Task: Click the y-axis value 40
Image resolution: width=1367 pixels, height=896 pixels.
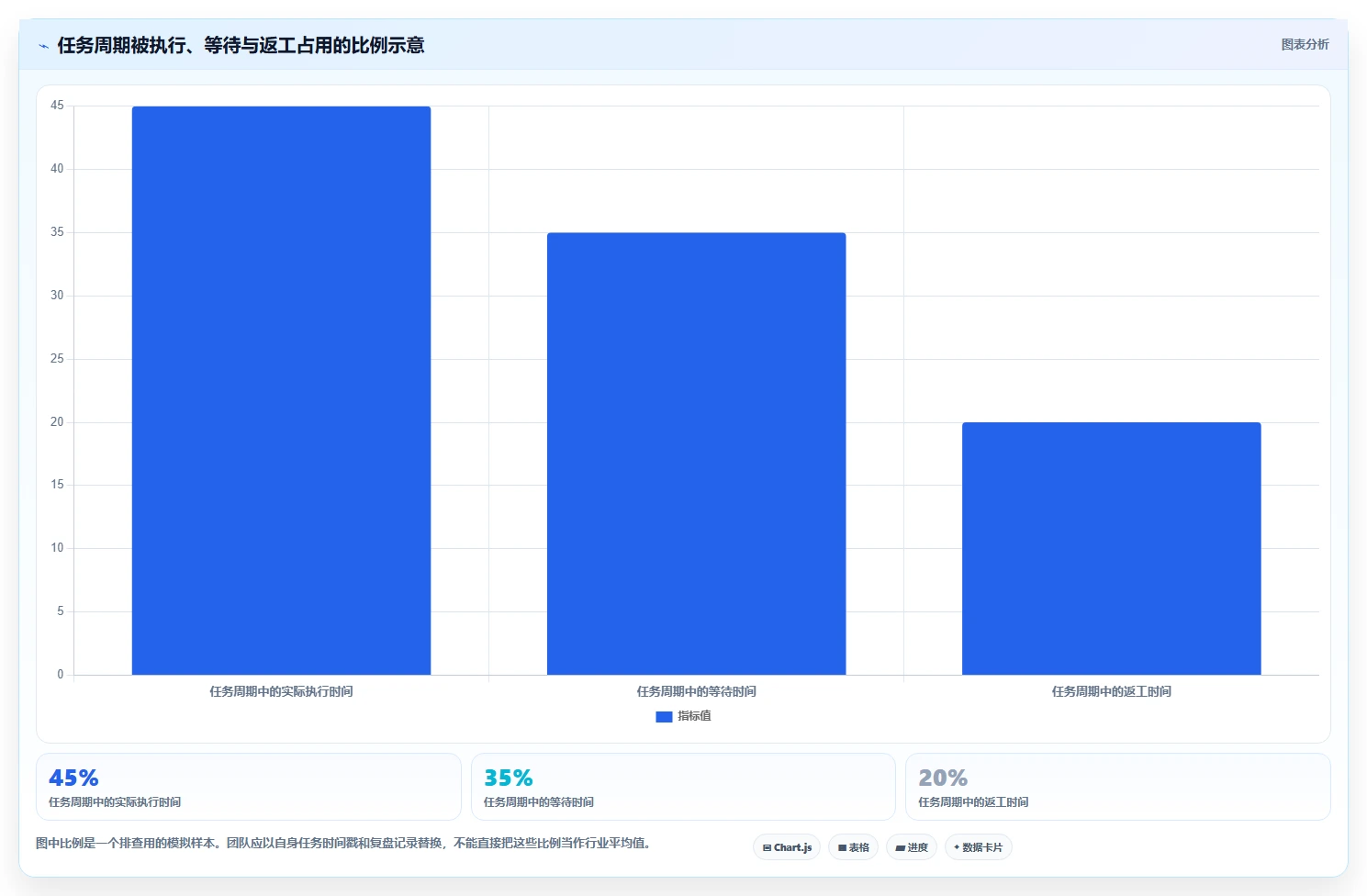Action: (57, 169)
